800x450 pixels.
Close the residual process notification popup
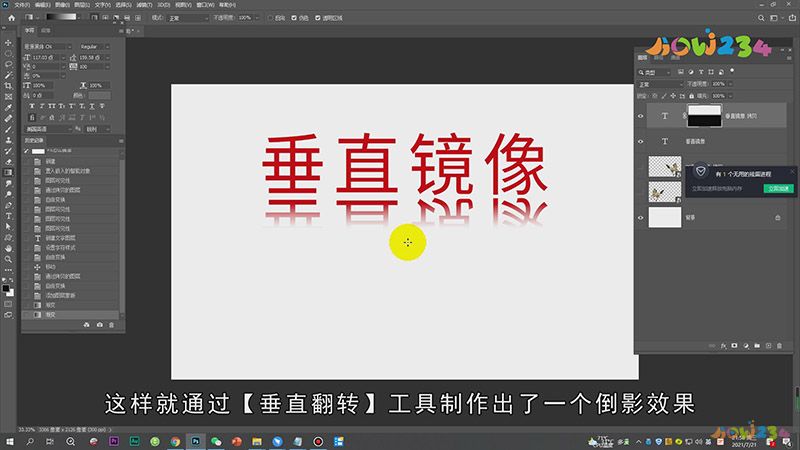point(792,171)
